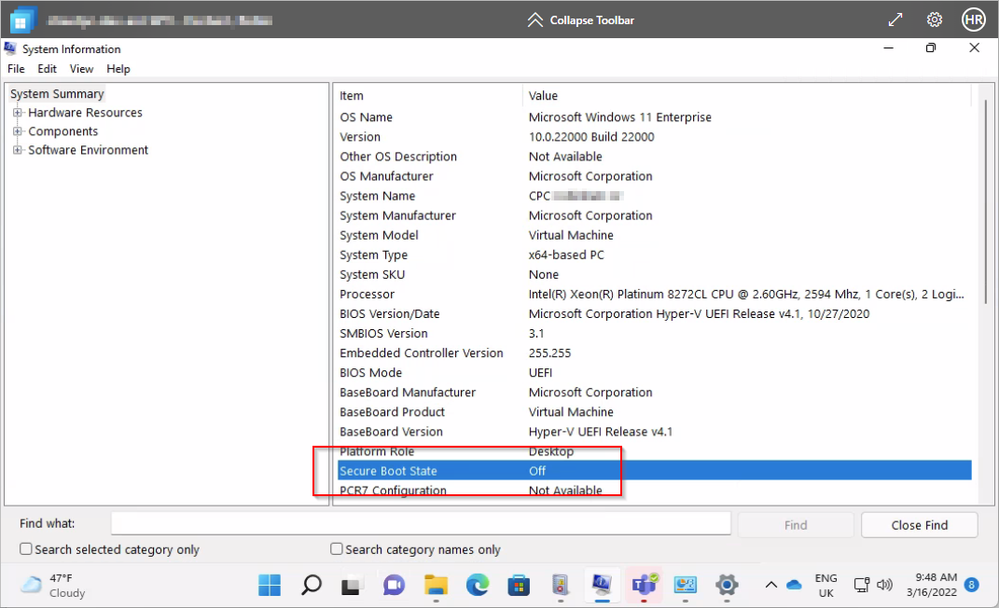Open the Control Panel taskbar icon

tap(685, 584)
